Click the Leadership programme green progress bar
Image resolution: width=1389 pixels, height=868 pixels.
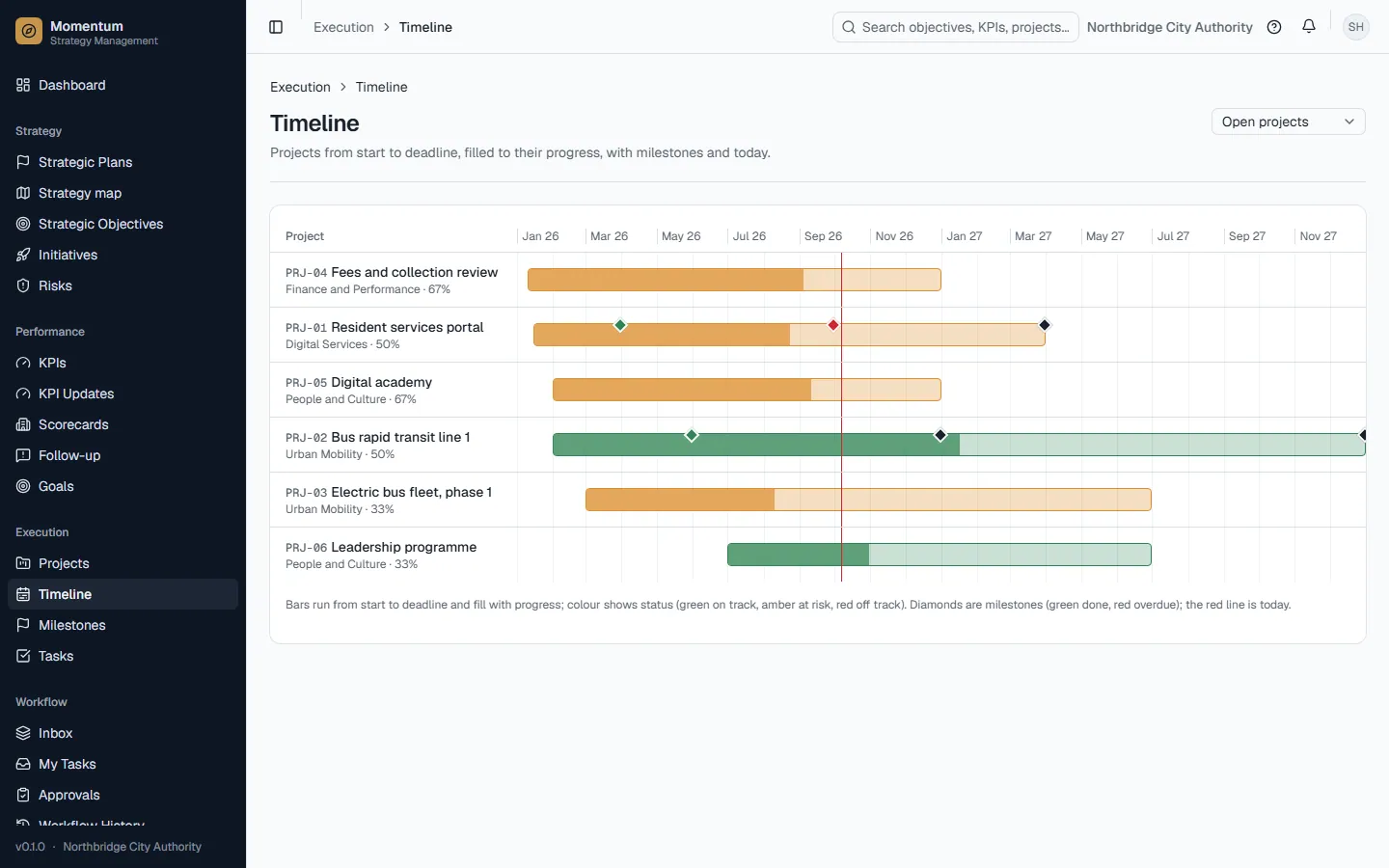tap(940, 555)
